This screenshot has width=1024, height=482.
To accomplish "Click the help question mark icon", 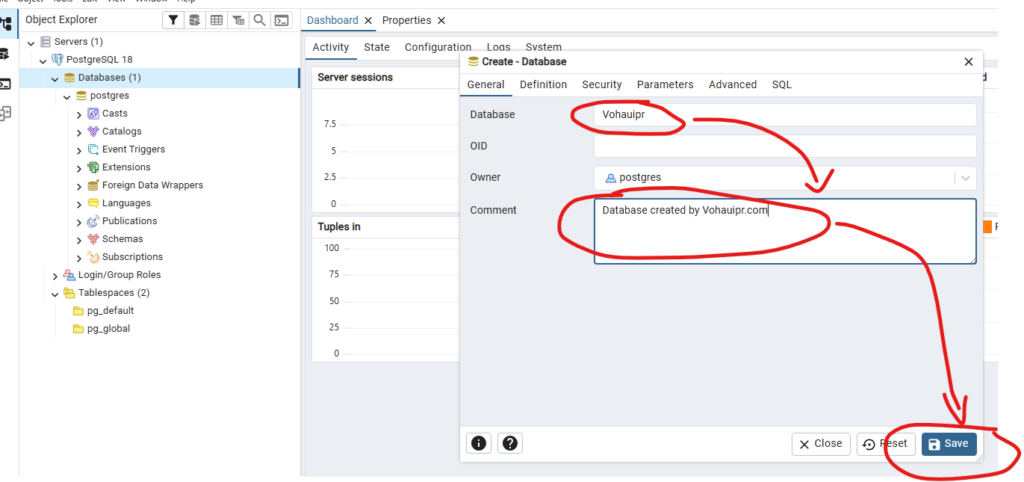I will coord(510,443).
